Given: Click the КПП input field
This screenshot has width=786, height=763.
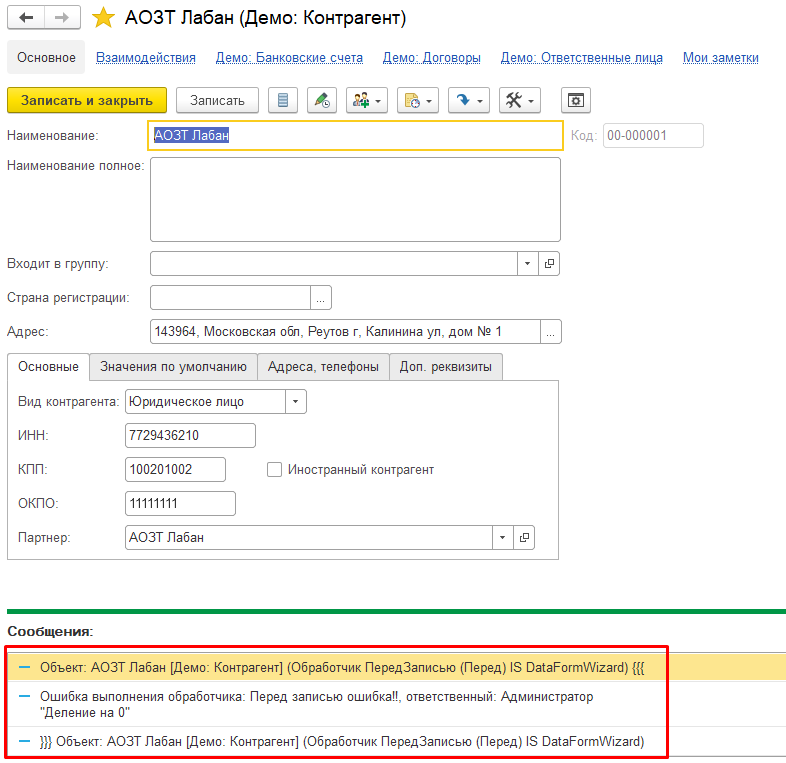Looking at the screenshot, I should [175, 469].
